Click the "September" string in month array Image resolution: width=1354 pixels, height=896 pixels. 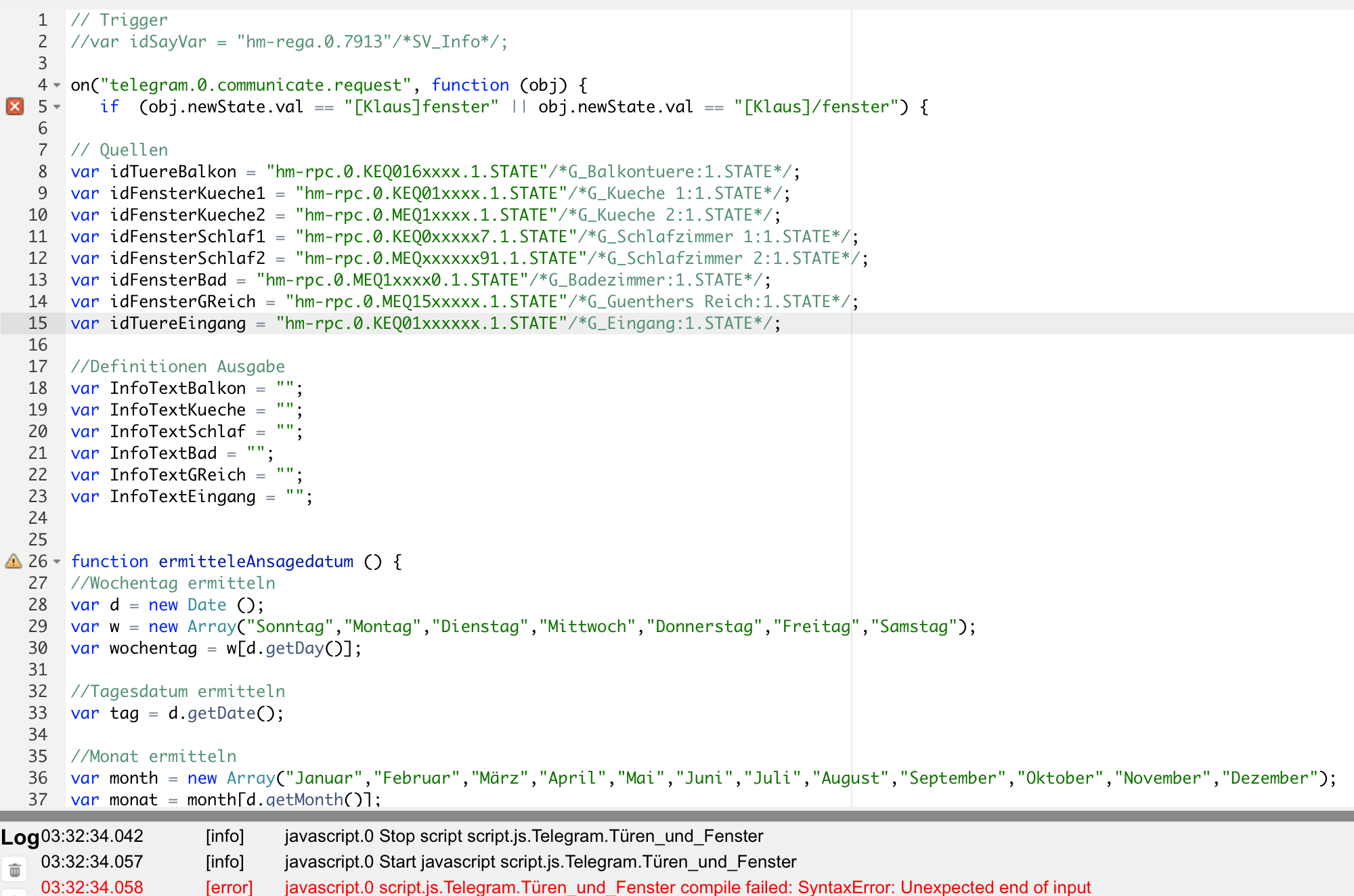pyautogui.click(x=953, y=778)
